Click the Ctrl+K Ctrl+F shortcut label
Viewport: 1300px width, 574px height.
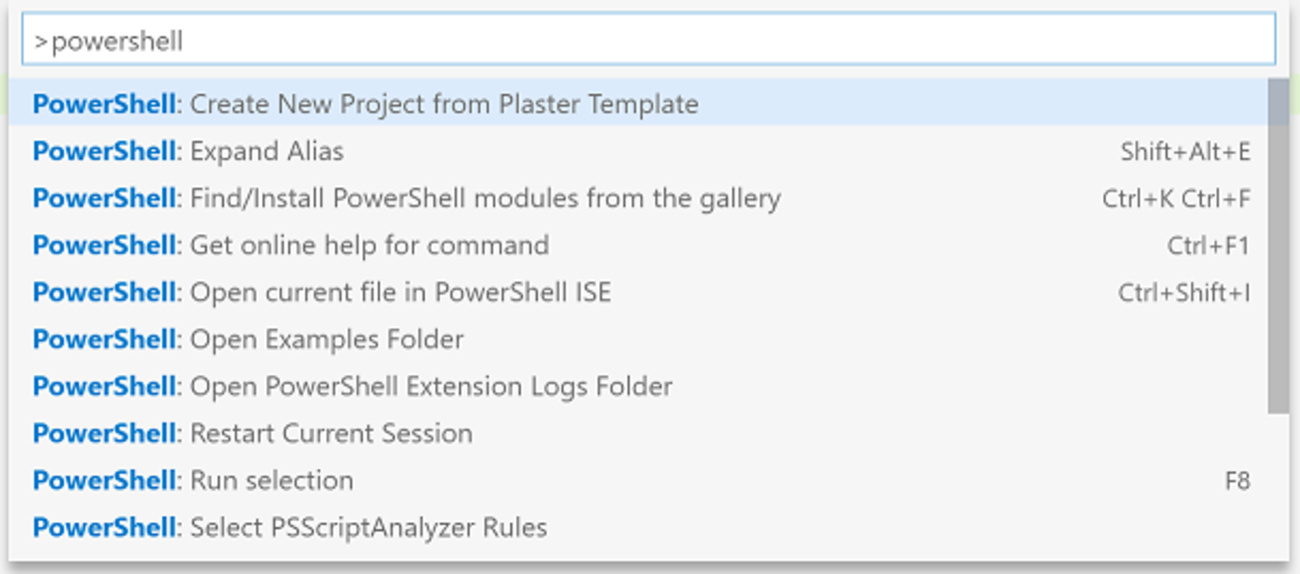(1176, 199)
